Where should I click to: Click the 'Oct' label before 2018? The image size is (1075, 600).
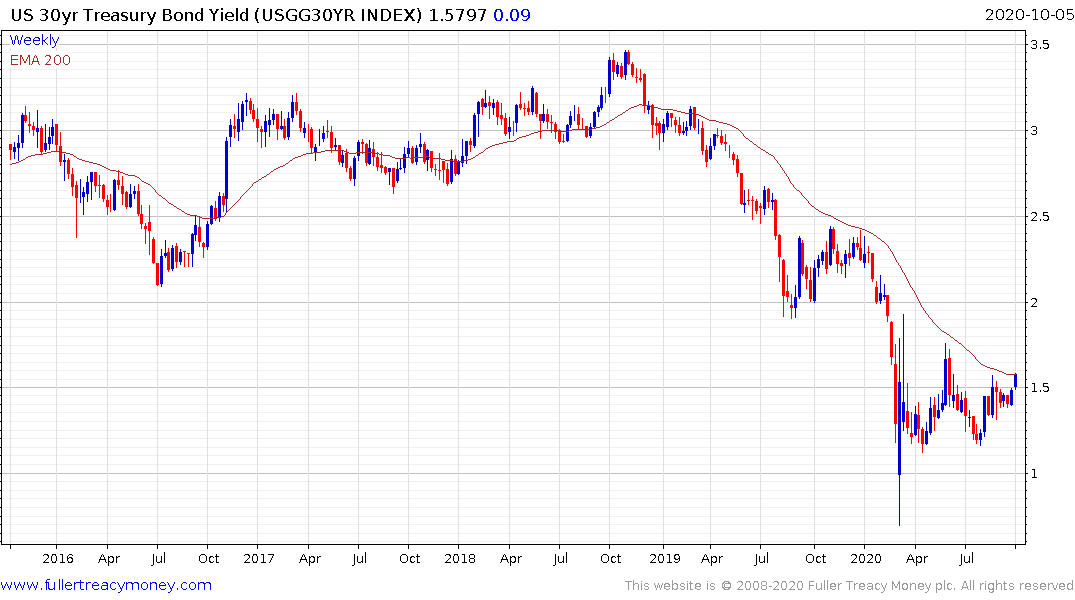tap(409, 558)
